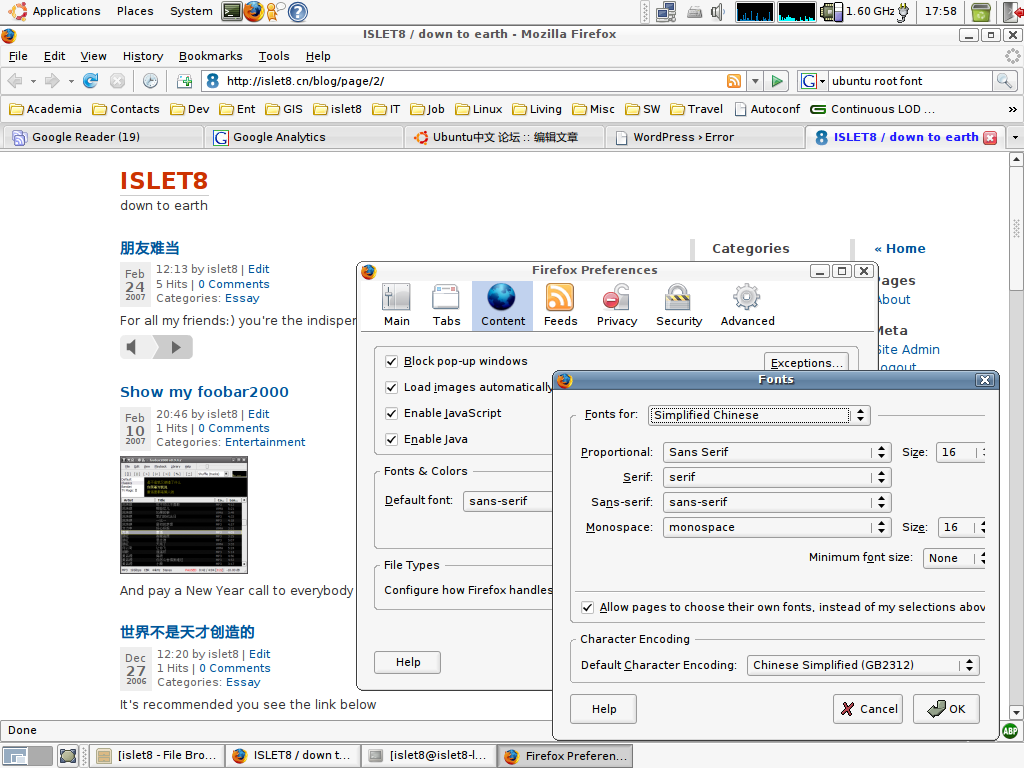The width and height of the screenshot is (1024, 768).
Task: Open the History menu
Action: point(142,56)
